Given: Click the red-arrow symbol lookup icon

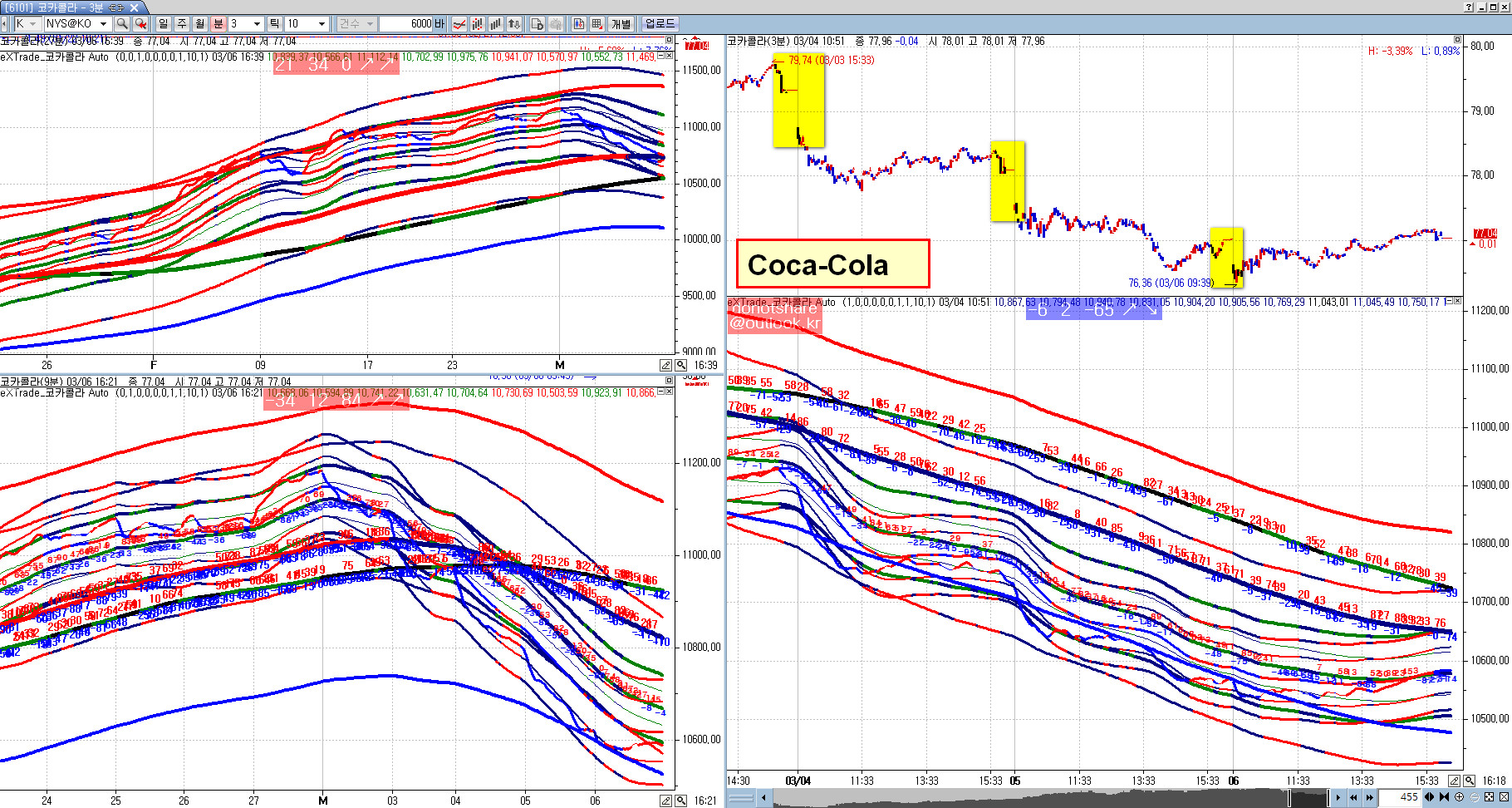Looking at the screenshot, I should (140, 24).
